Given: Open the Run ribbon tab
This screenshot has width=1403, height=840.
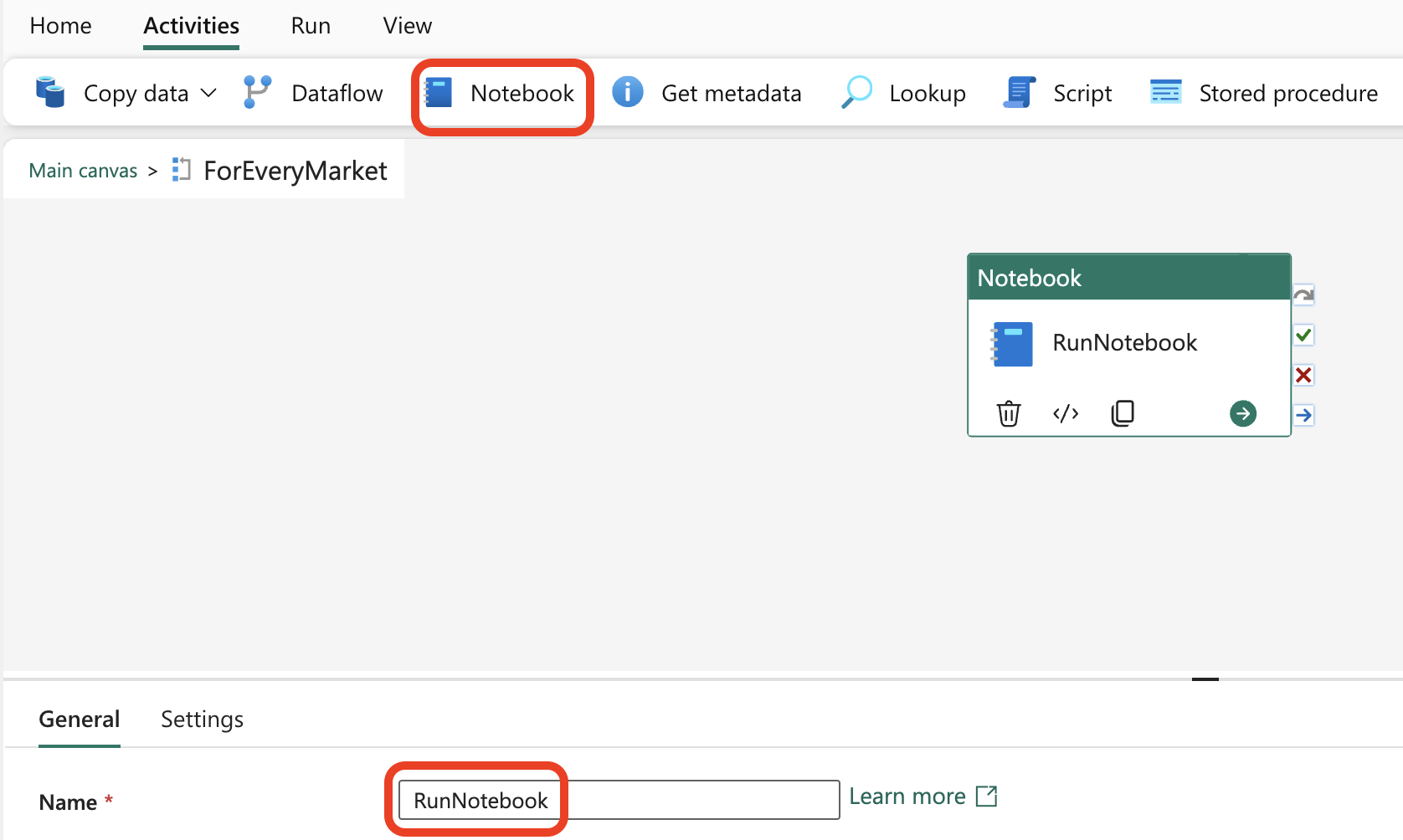Looking at the screenshot, I should coord(311,26).
